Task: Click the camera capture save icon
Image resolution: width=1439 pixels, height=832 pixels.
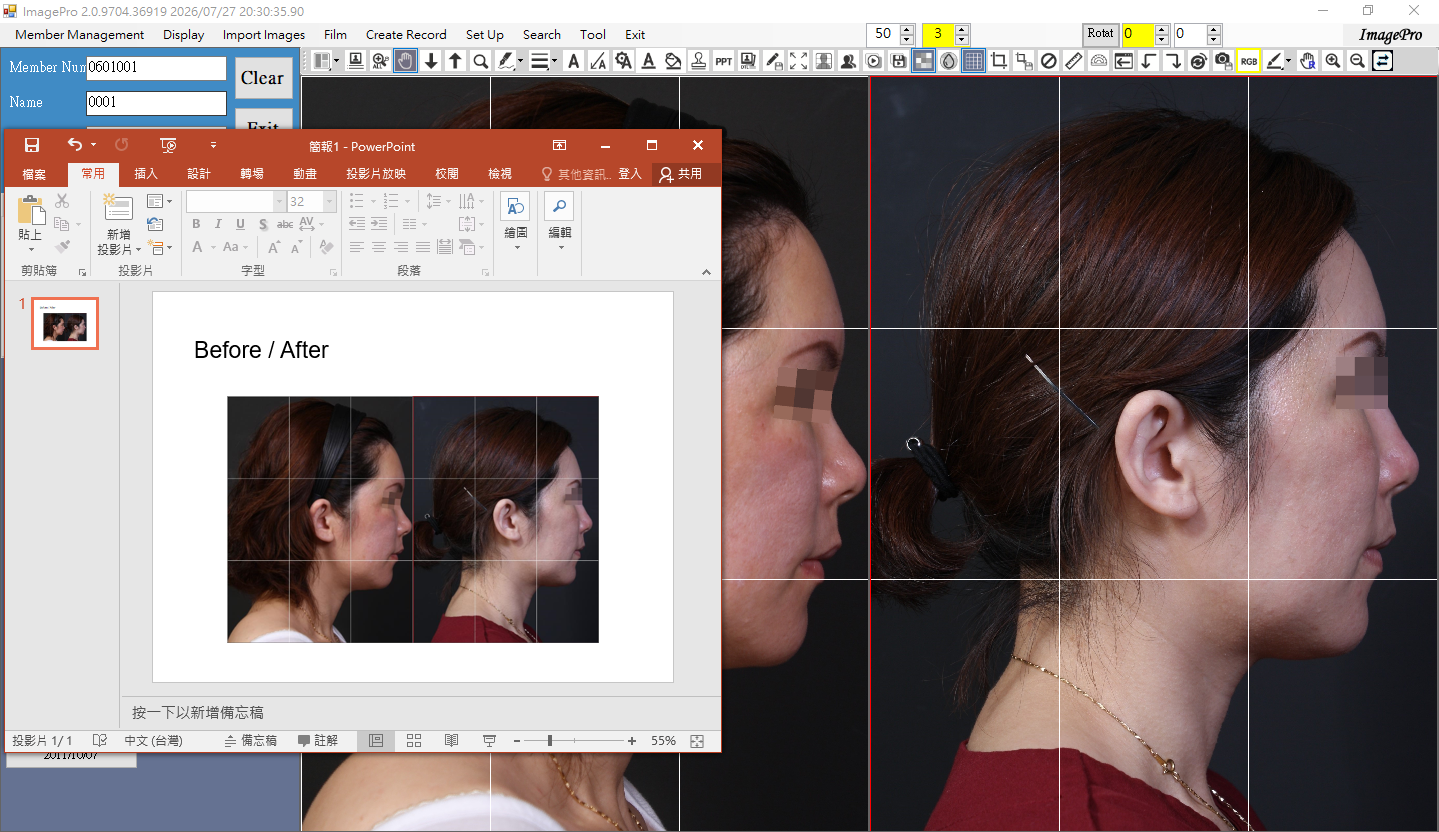Action: click(1224, 61)
